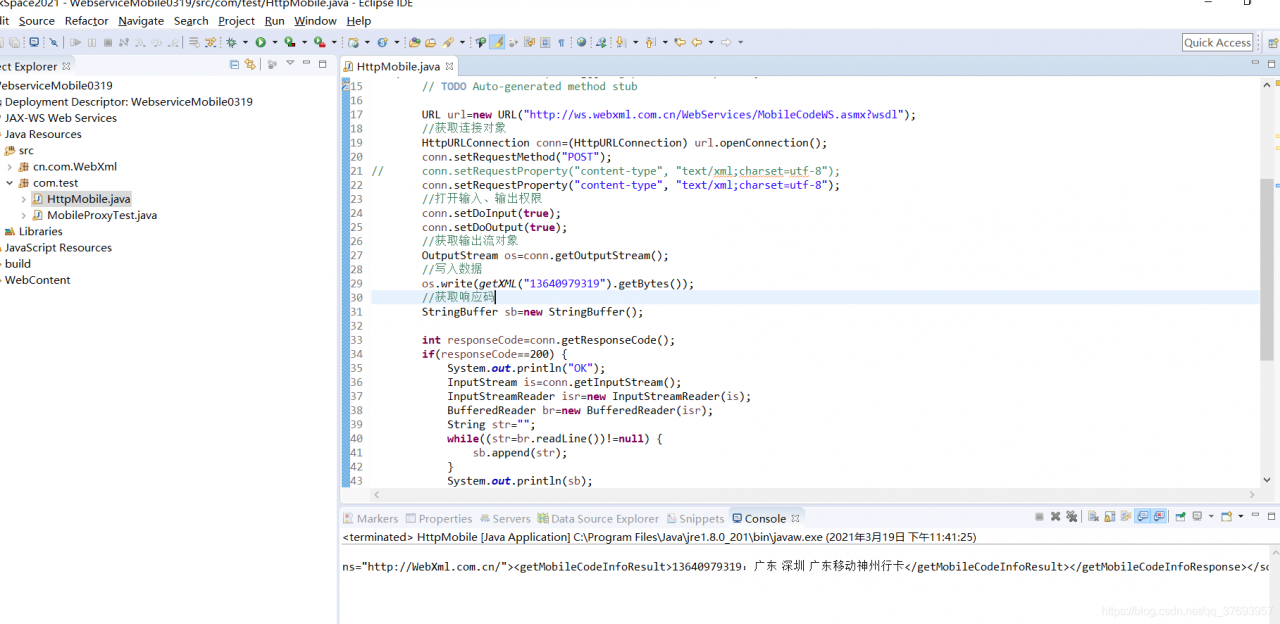Click Last Edit Location arrow icon

click(680, 42)
